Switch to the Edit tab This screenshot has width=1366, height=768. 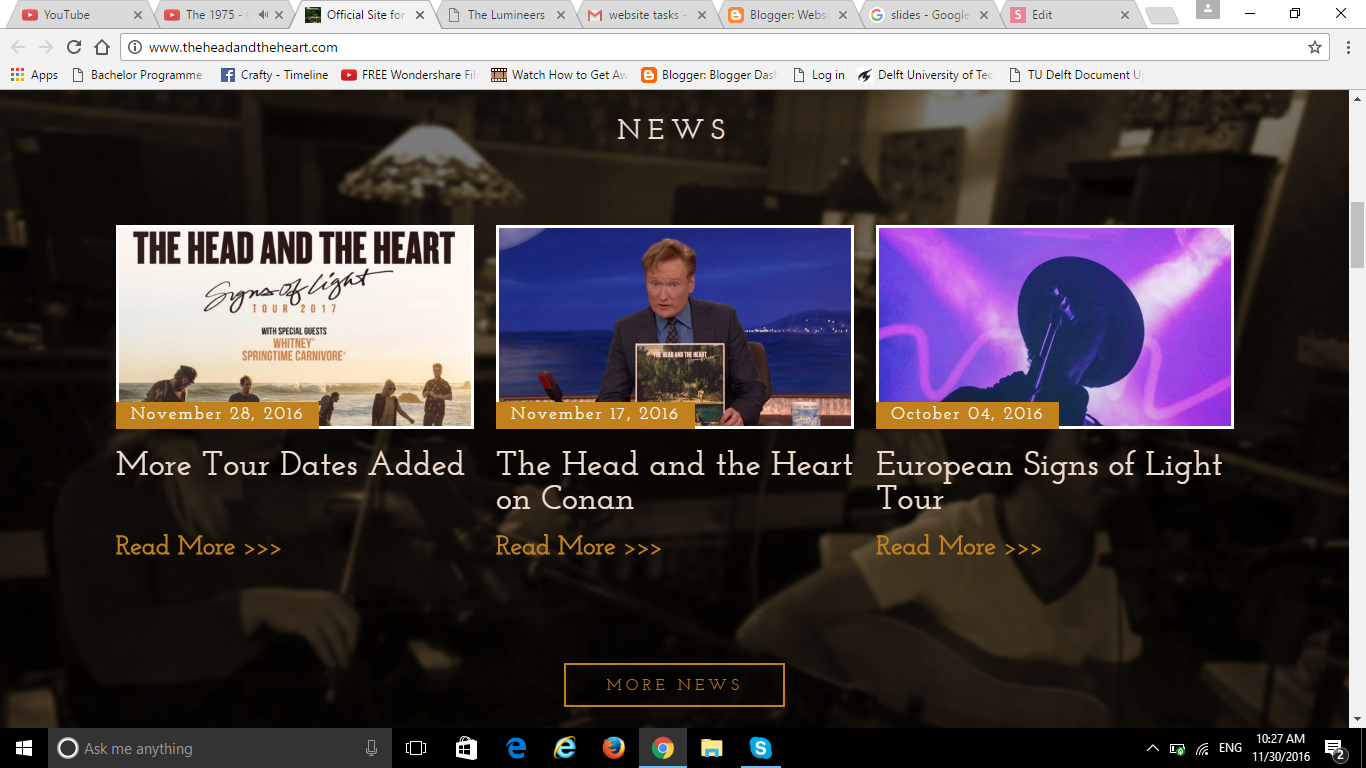pos(1072,15)
